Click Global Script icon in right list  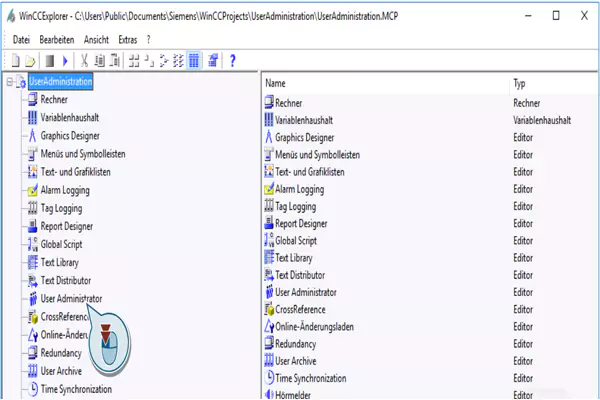point(269,240)
